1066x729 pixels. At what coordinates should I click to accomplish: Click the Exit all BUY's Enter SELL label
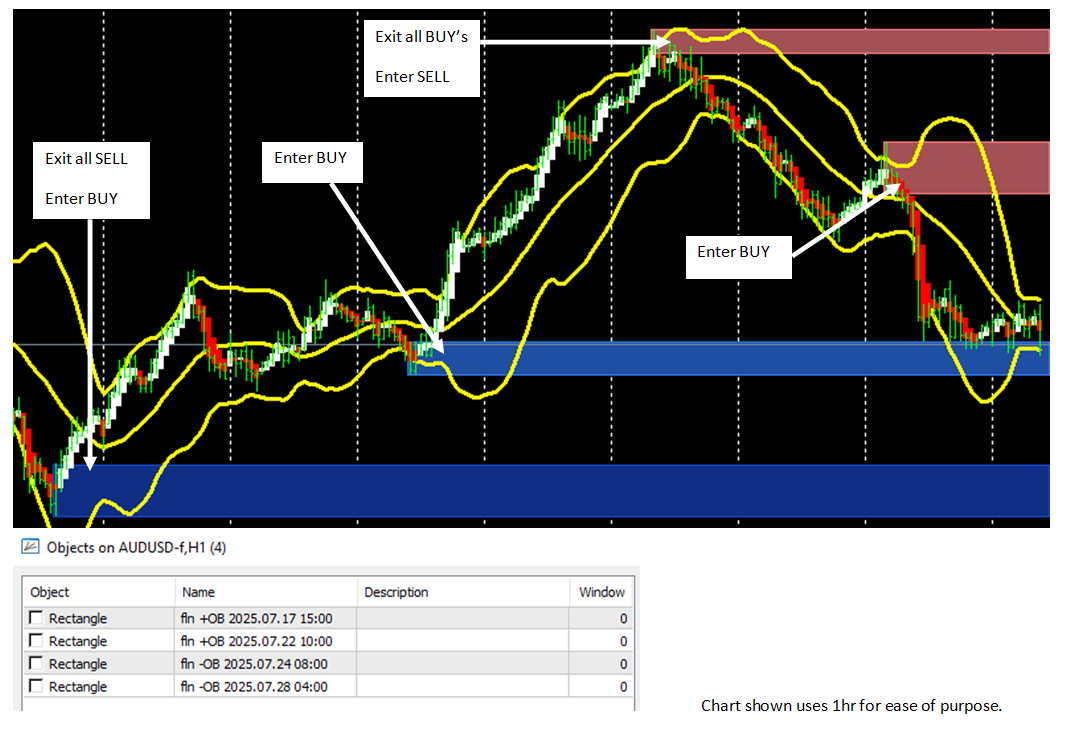[x=422, y=58]
